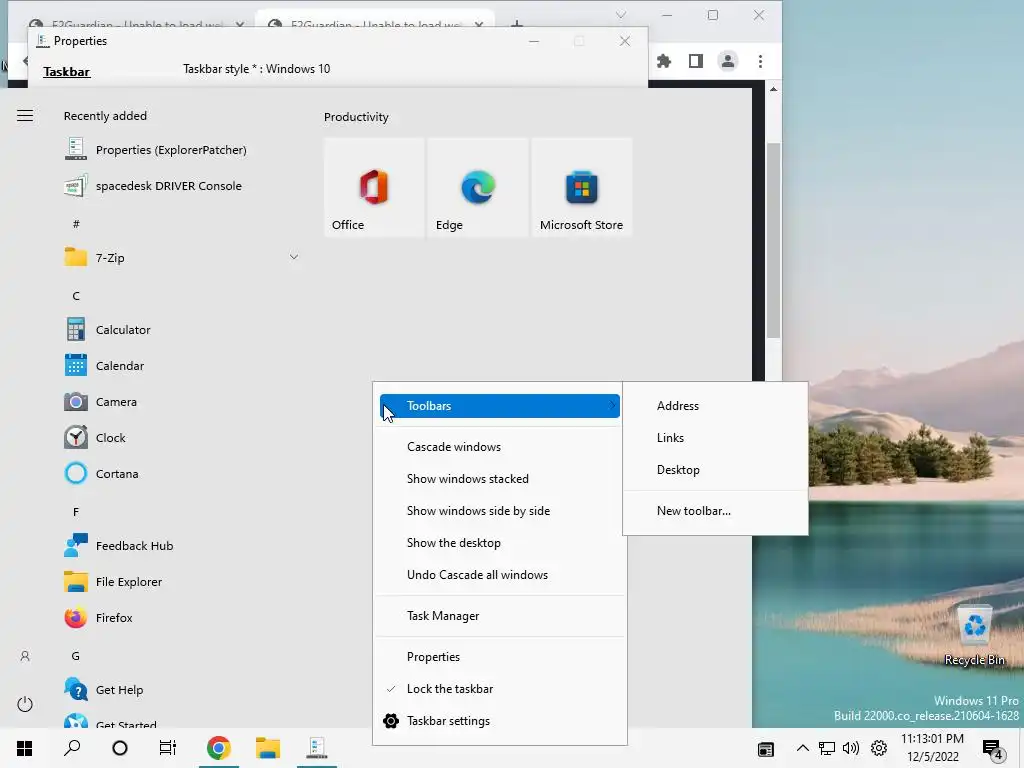The image size is (1024, 768).
Task: Expand the 7-Zip folder chevron
Action: click(294, 257)
